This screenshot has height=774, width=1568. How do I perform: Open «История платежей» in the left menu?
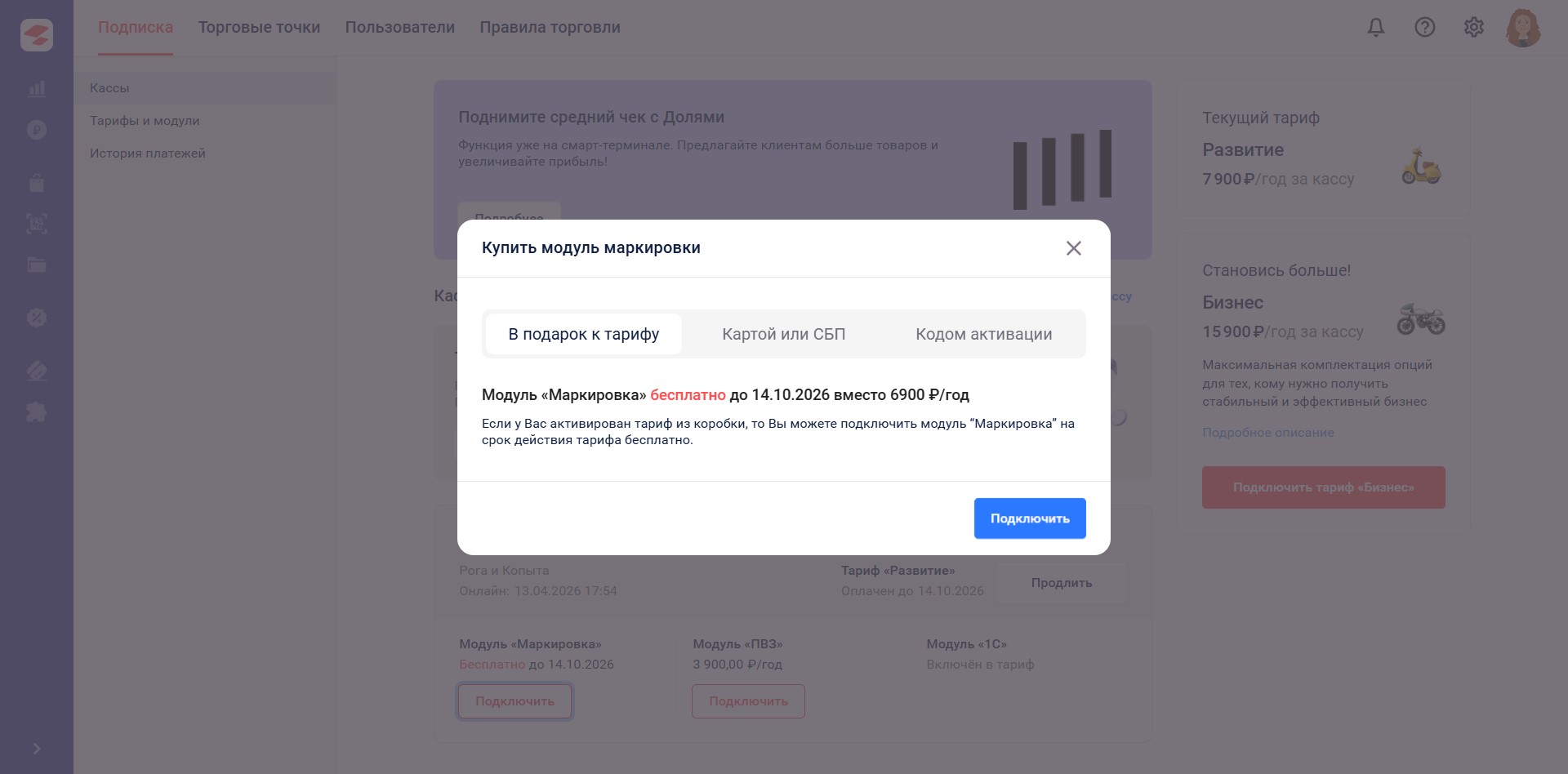tap(148, 153)
